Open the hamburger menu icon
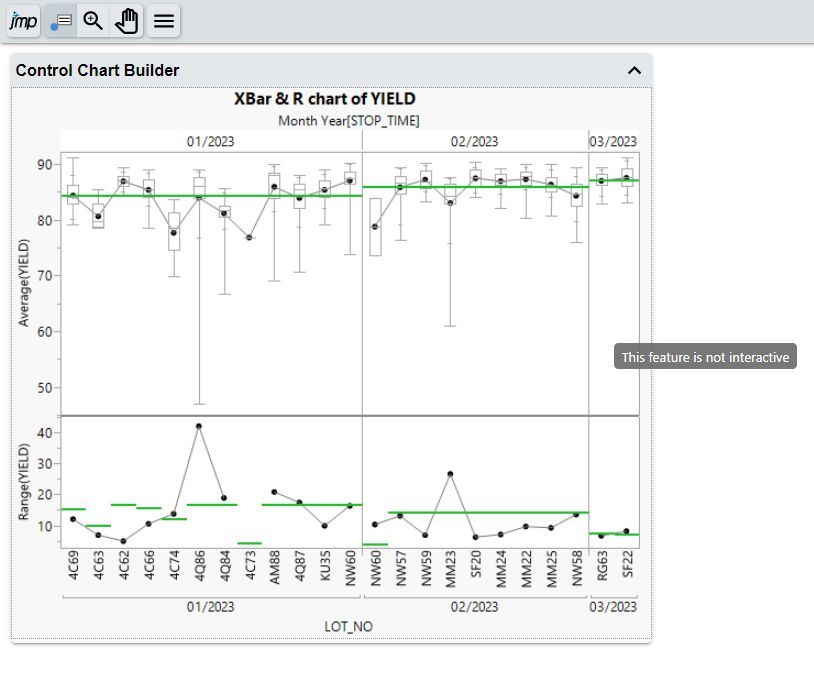This screenshot has height=682, width=814. pos(163,20)
